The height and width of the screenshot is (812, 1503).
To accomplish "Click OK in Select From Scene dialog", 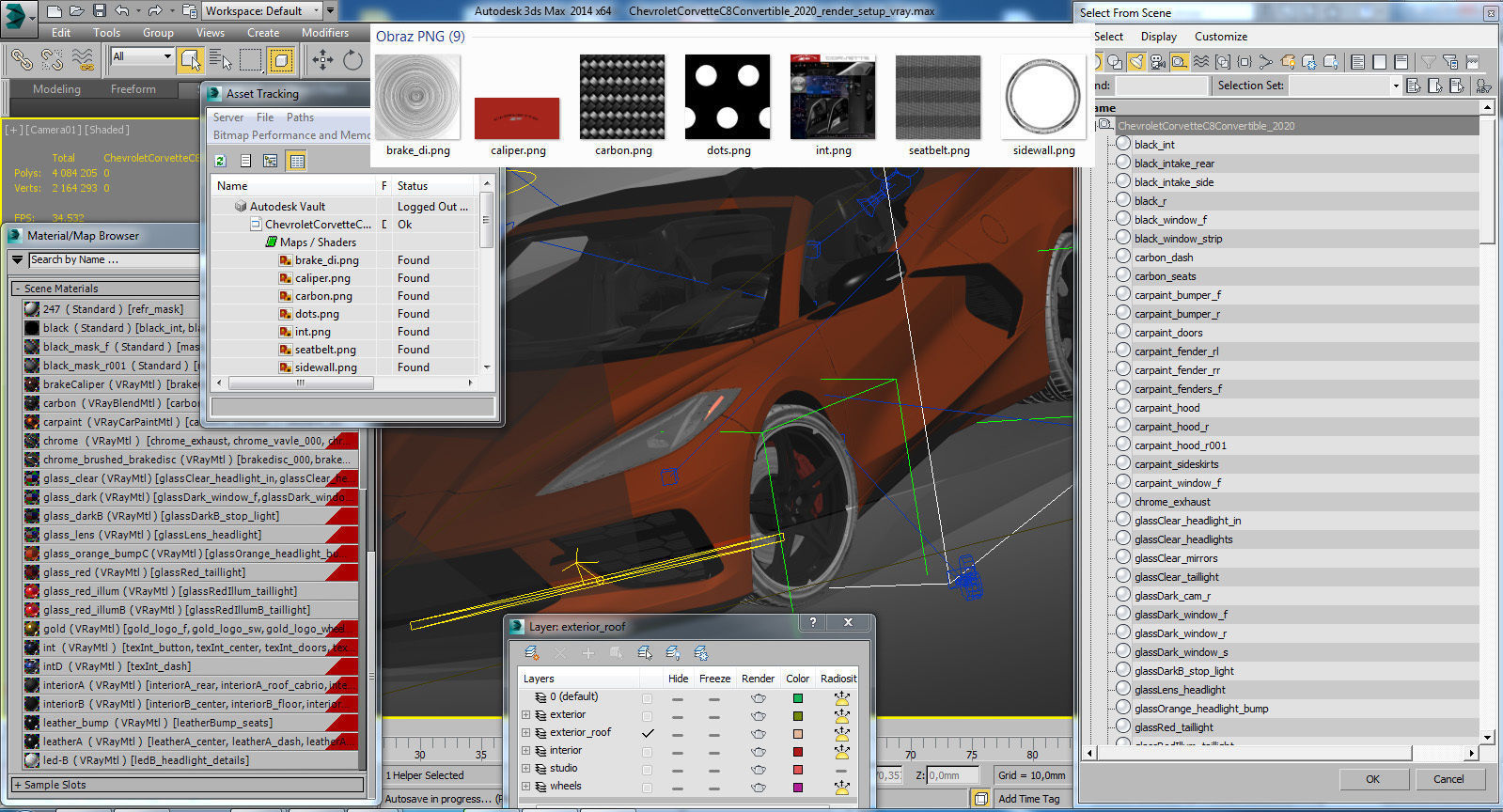I will tap(1373, 779).
